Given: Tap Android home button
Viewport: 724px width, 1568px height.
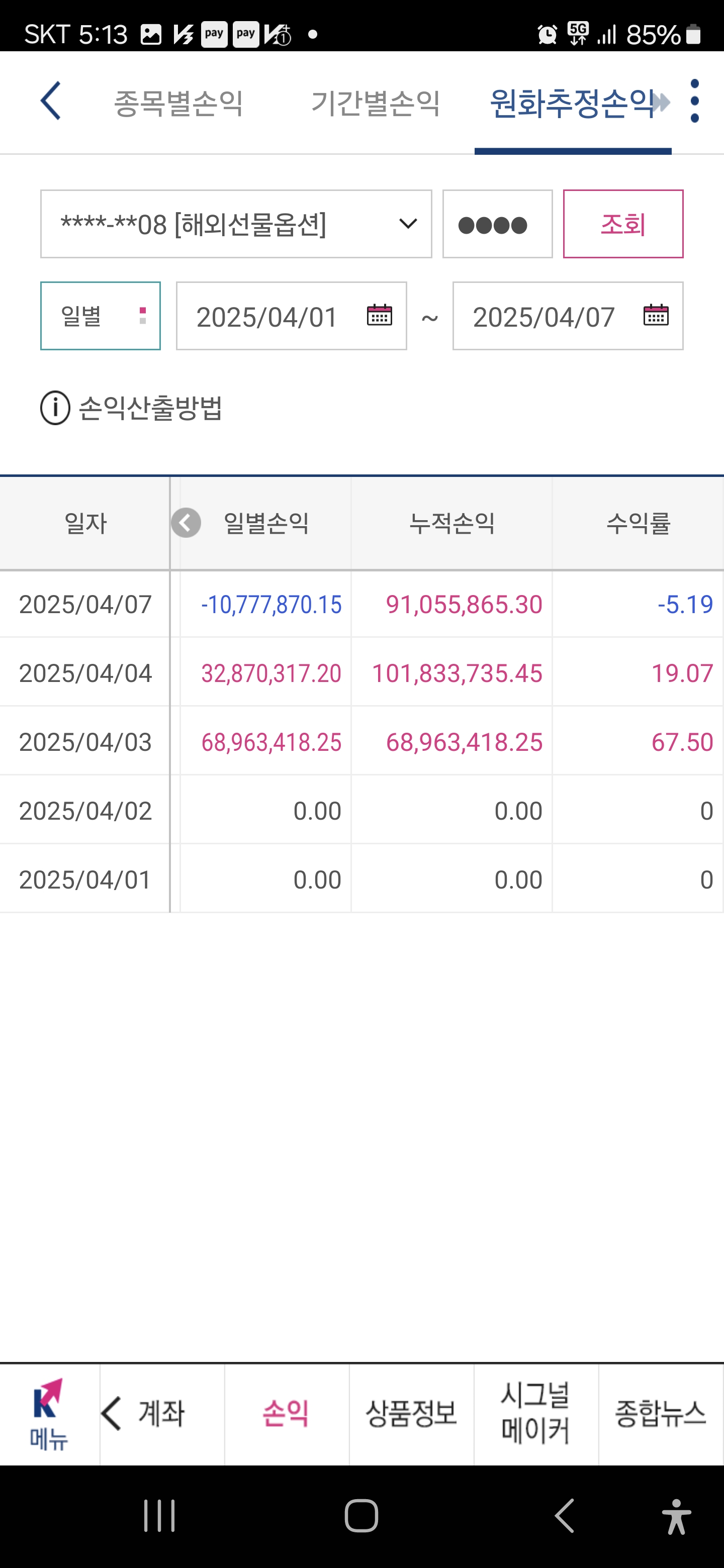Looking at the screenshot, I should point(361,1516).
